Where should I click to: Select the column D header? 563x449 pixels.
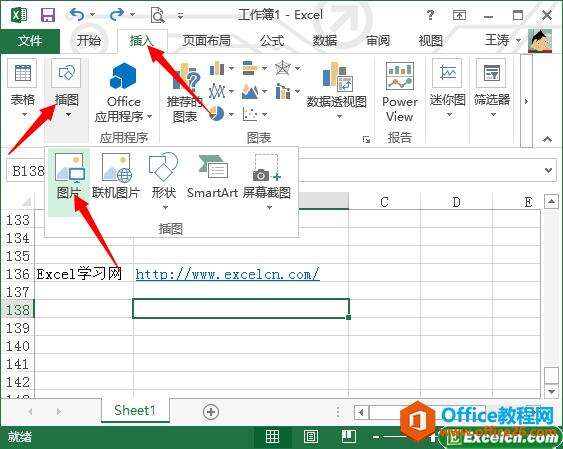(x=456, y=202)
